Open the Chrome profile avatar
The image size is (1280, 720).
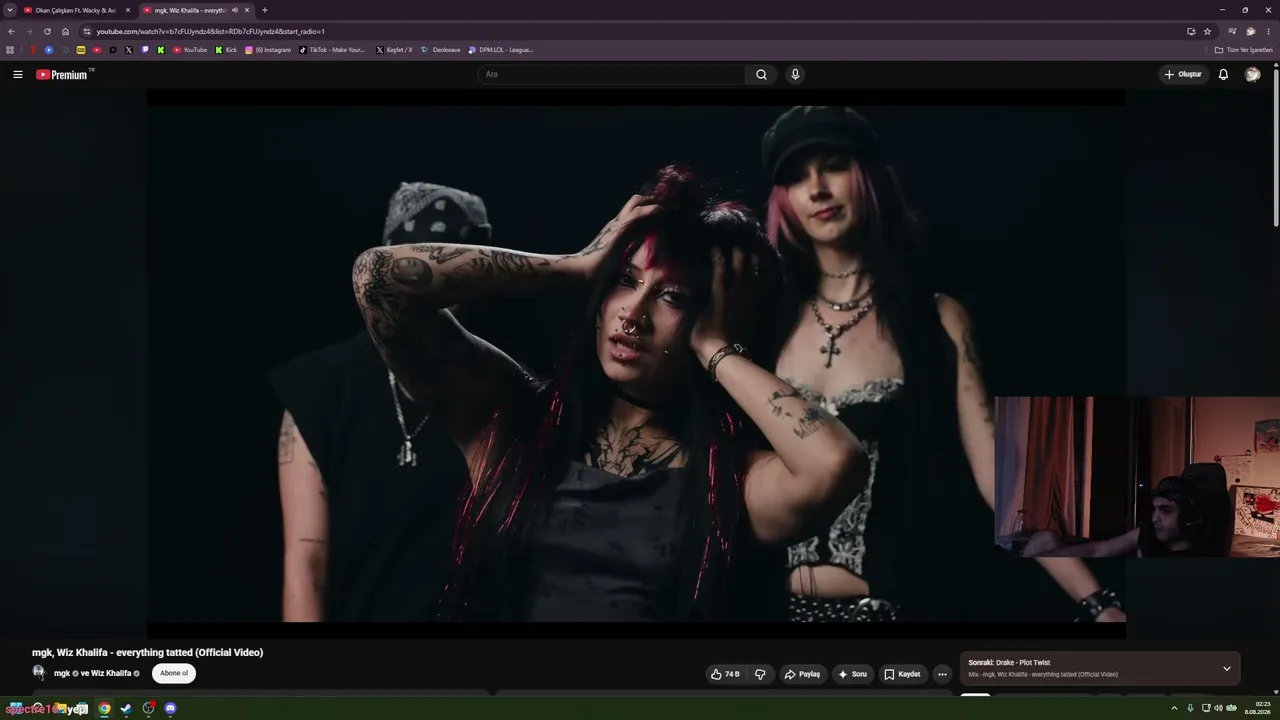(x=1250, y=31)
